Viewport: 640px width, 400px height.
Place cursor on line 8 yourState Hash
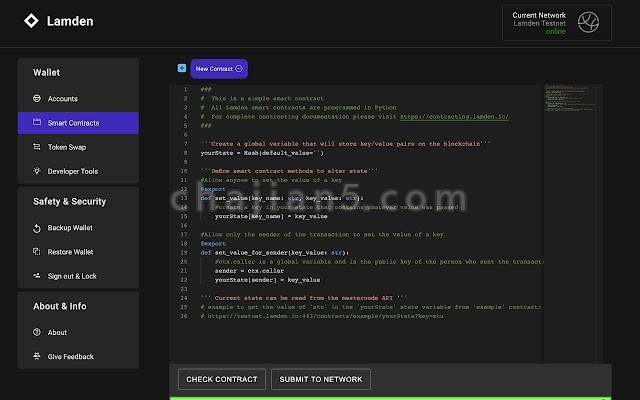click(262, 153)
